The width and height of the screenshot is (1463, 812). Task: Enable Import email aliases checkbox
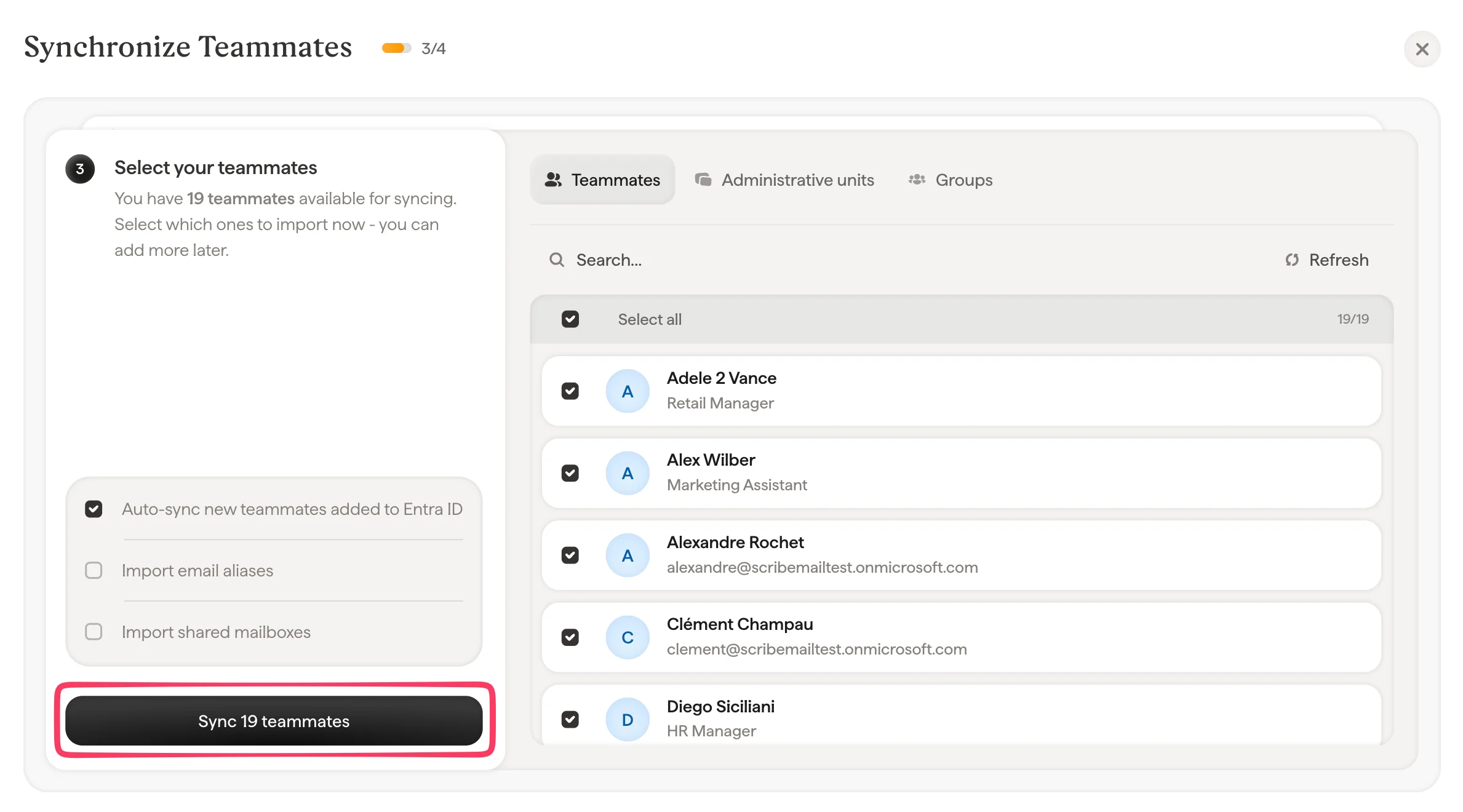click(94, 570)
